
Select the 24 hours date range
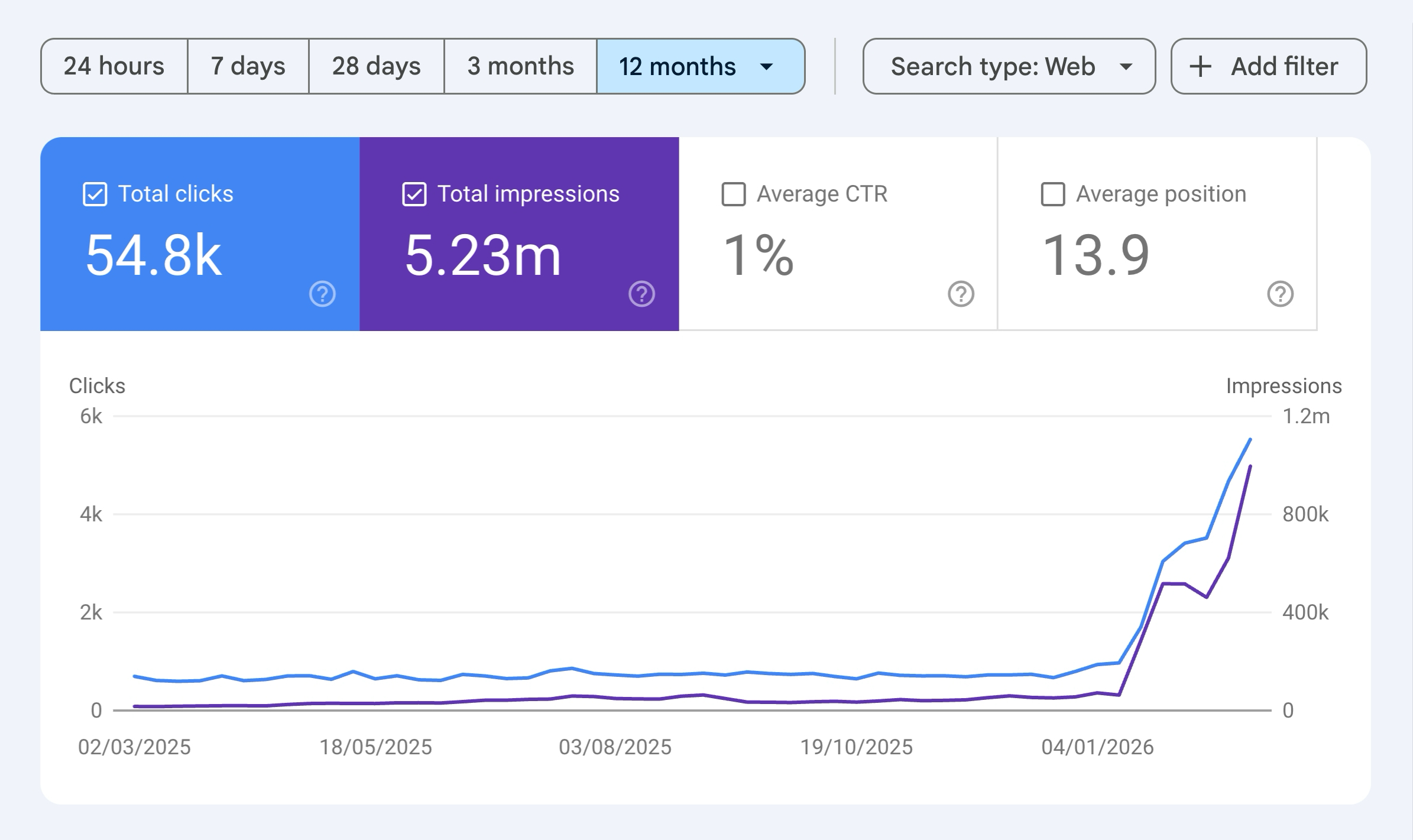pos(114,66)
